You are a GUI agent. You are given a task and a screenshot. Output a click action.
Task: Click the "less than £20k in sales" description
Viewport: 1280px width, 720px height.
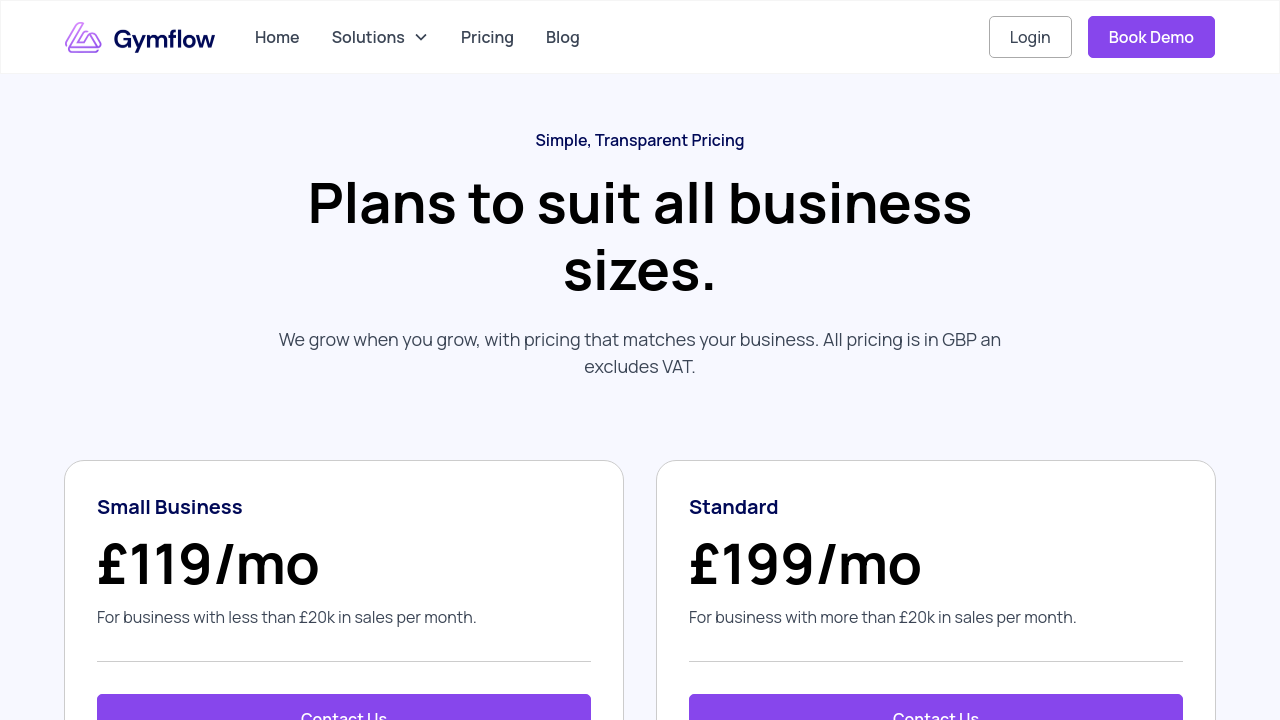coord(287,617)
